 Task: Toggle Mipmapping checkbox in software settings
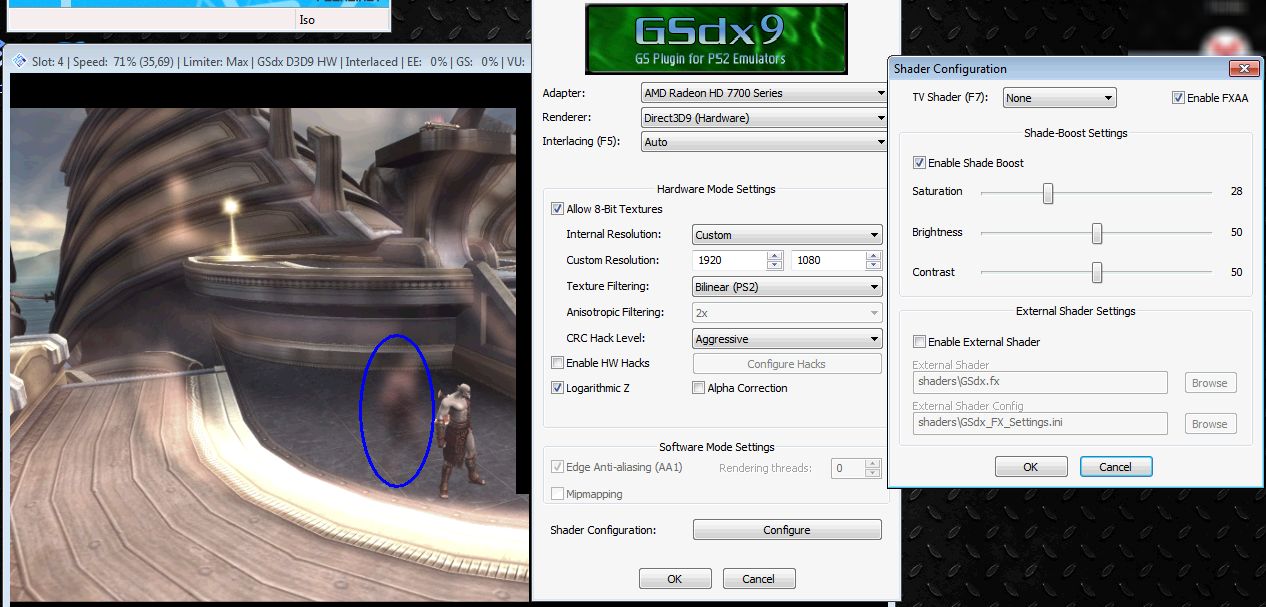coord(557,494)
